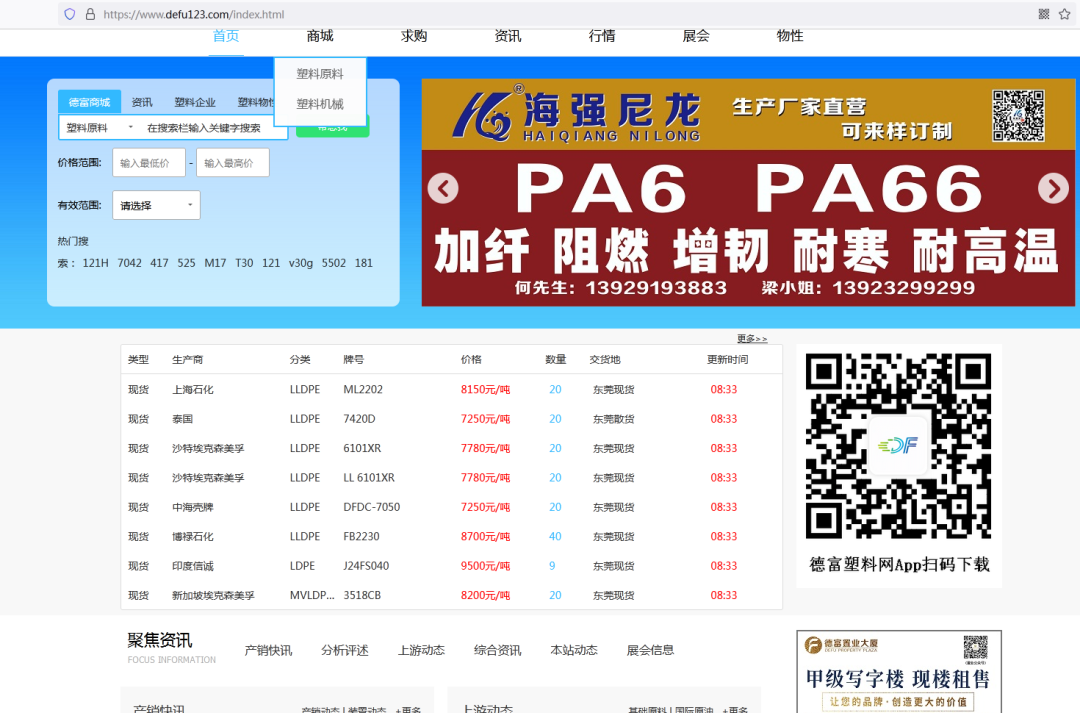Screen dimensions: 1080x713
Task: Click the browser address bar URL
Action: 194,14
